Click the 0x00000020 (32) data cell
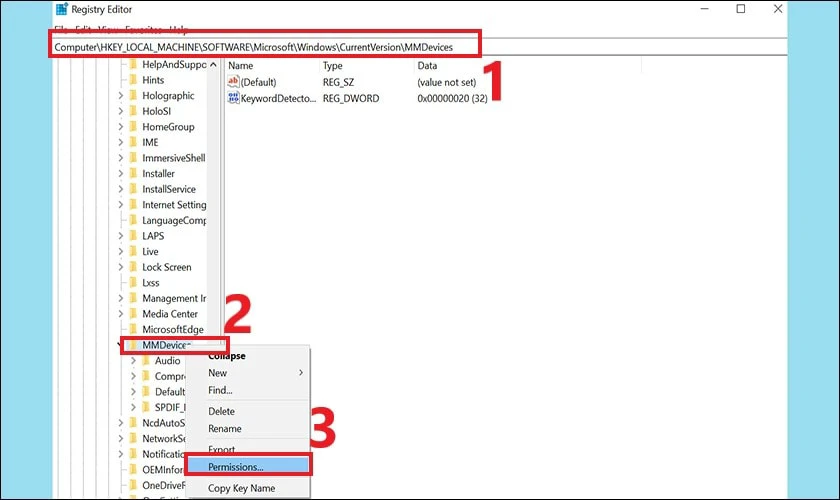Viewport: 840px width, 500px height. (x=452, y=98)
